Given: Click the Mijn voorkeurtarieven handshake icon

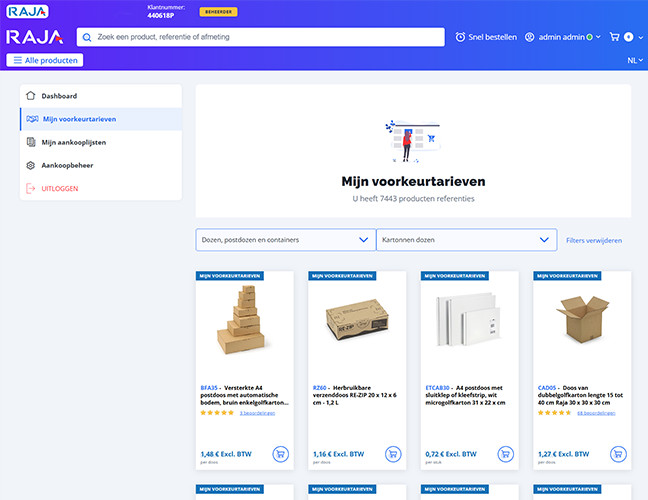Looking at the screenshot, I should (32, 119).
